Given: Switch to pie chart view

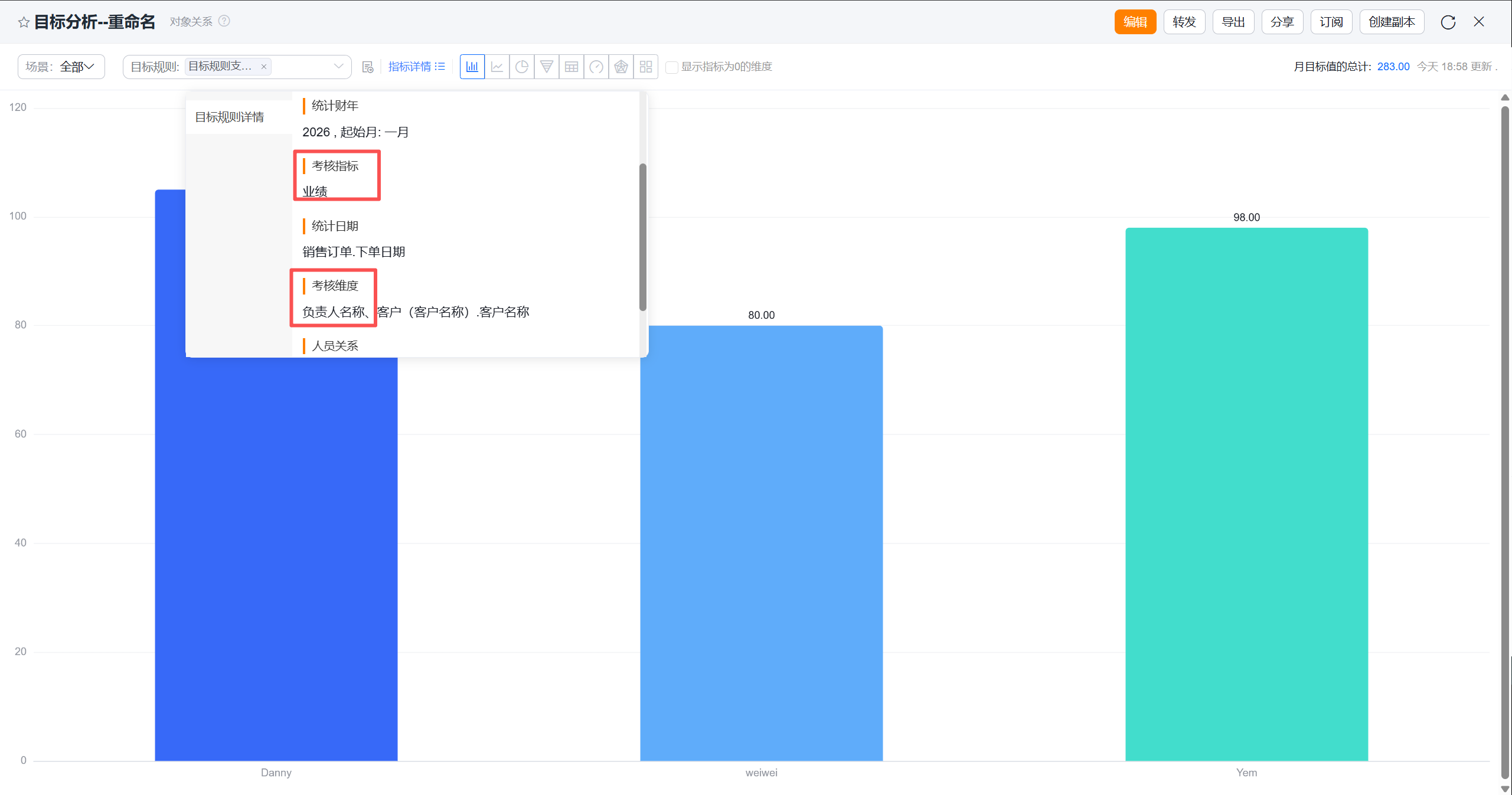Looking at the screenshot, I should coord(522,67).
